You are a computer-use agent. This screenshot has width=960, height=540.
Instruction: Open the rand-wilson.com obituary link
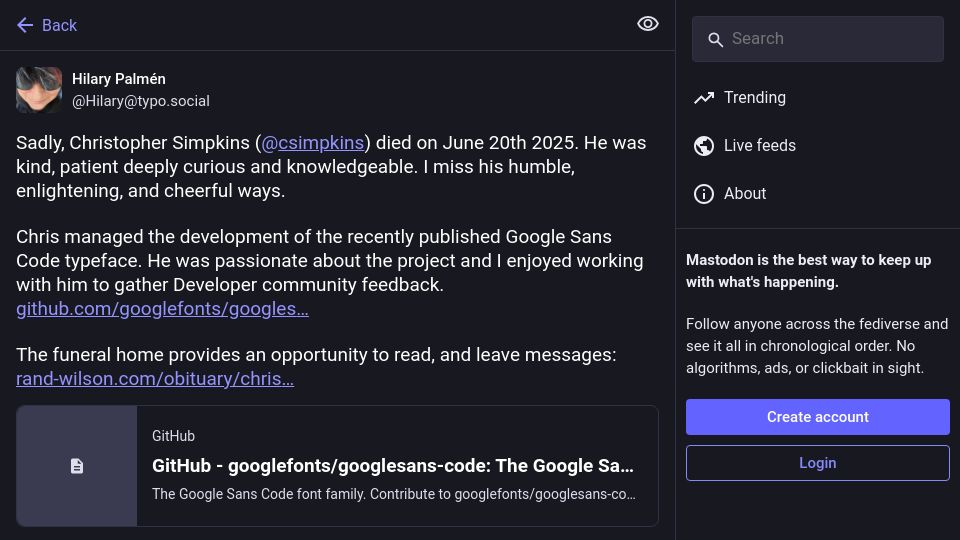(x=155, y=378)
